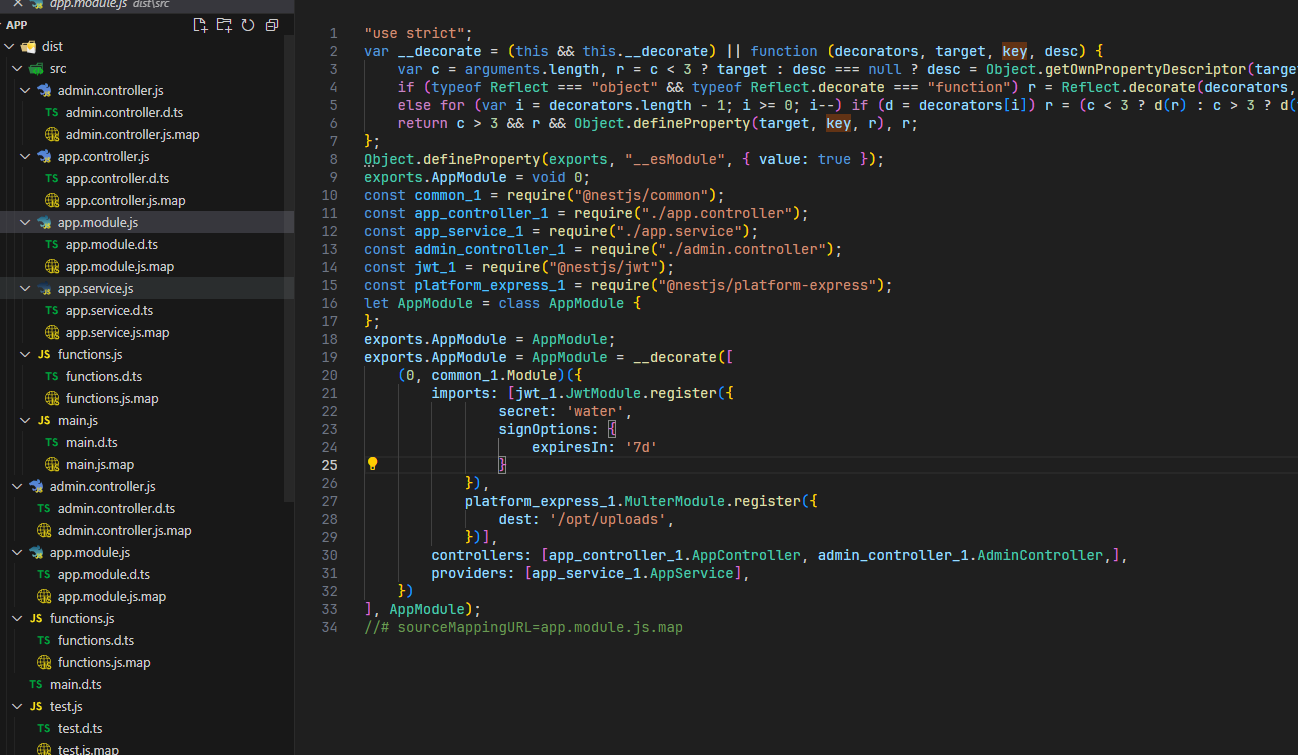Open the lightbulb code action on line 25
This screenshot has height=755, width=1298.
point(372,464)
